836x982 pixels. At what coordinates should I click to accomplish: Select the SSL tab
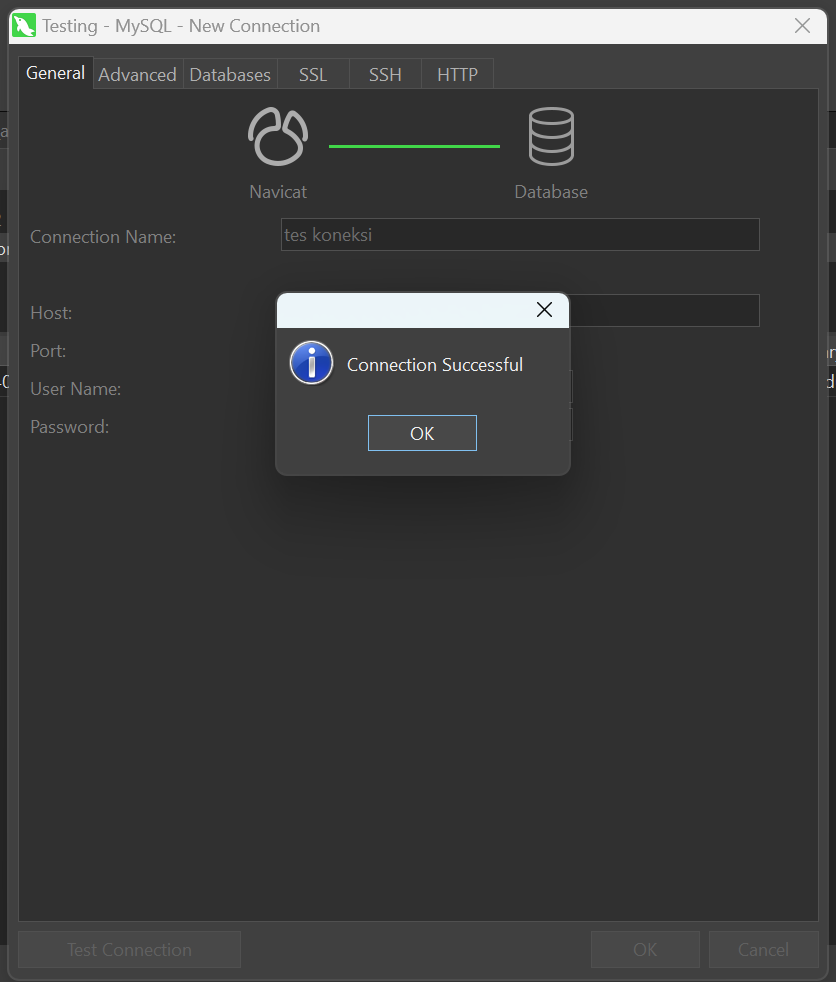[x=313, y=75]
